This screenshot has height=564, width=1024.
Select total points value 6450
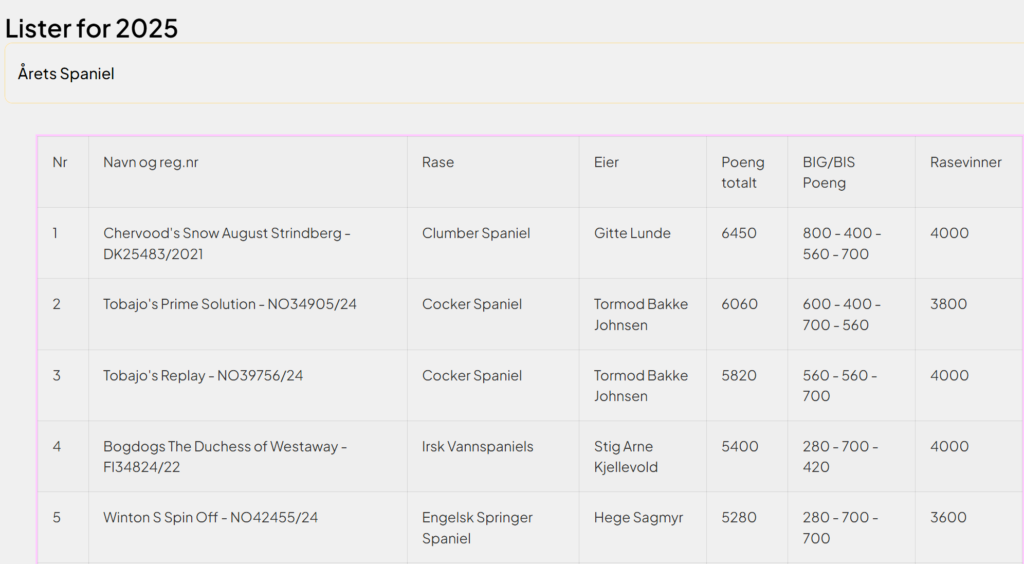click(739, 233)
